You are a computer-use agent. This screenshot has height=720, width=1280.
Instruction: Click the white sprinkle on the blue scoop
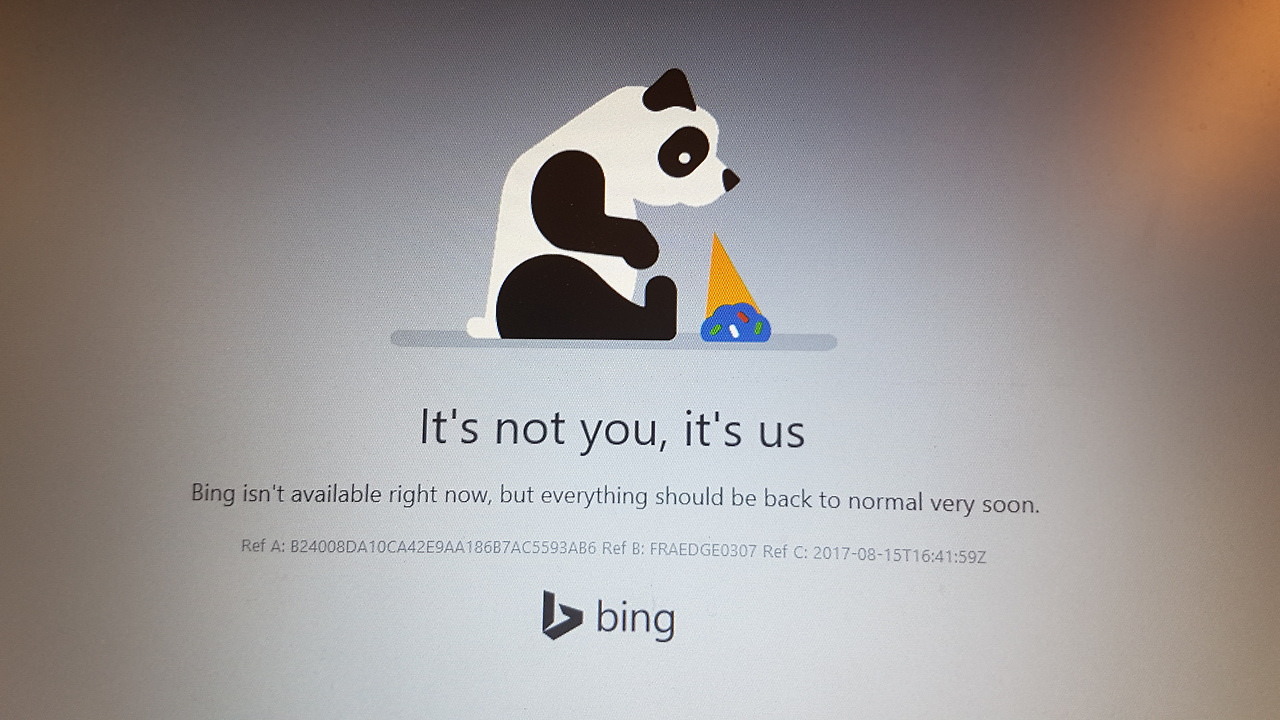733,330
